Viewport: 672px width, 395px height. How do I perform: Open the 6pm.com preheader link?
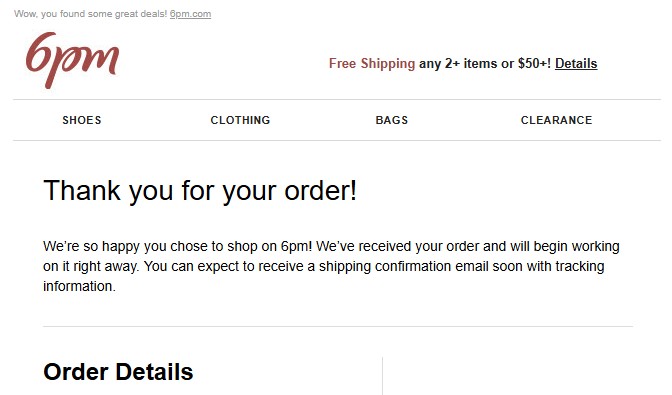click(x=190, y=14)
